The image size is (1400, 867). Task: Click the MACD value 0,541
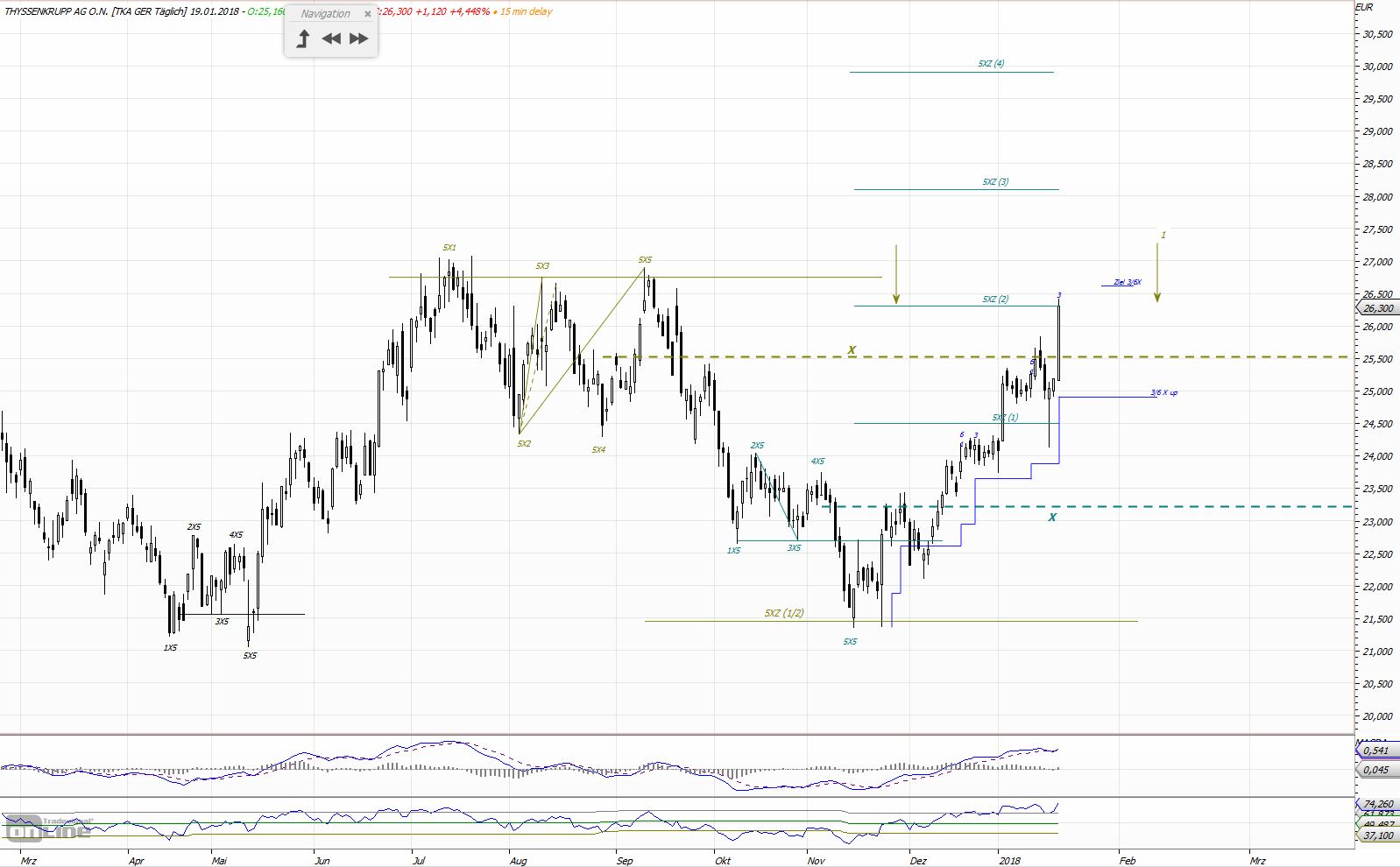(1377, 751)
